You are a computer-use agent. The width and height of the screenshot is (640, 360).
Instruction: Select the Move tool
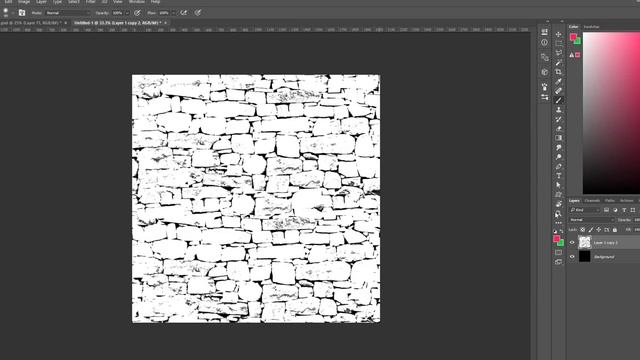point(558,34)
